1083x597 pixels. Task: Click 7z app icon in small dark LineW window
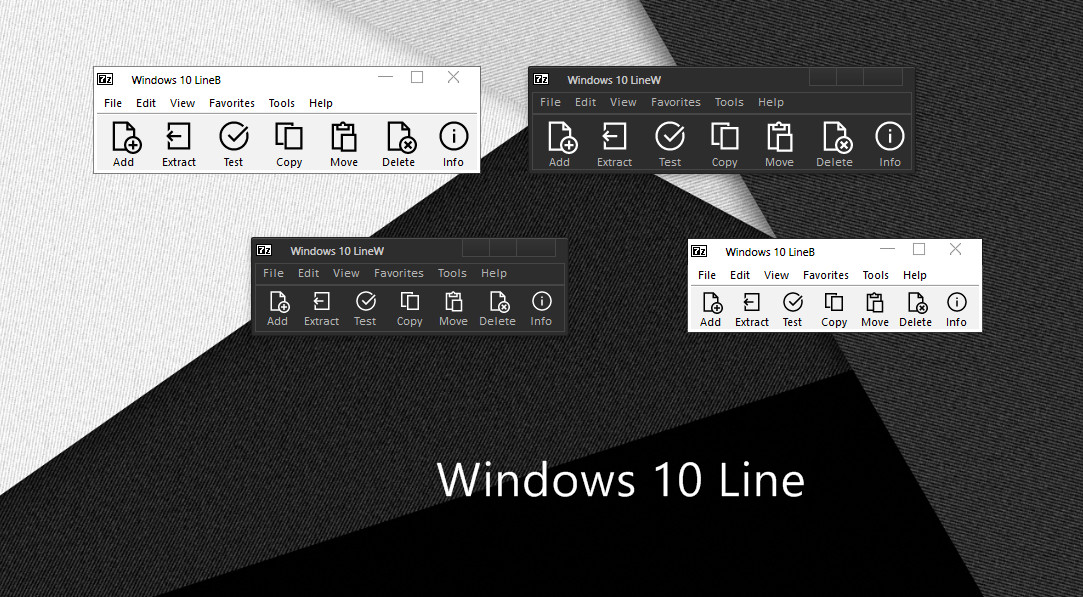264,250
